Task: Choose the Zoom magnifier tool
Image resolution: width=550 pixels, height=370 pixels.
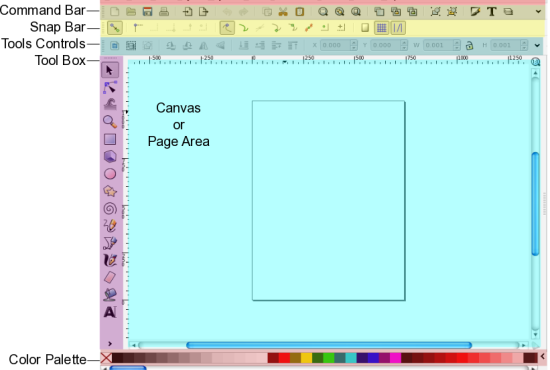Action: click(x=110, y=122)
